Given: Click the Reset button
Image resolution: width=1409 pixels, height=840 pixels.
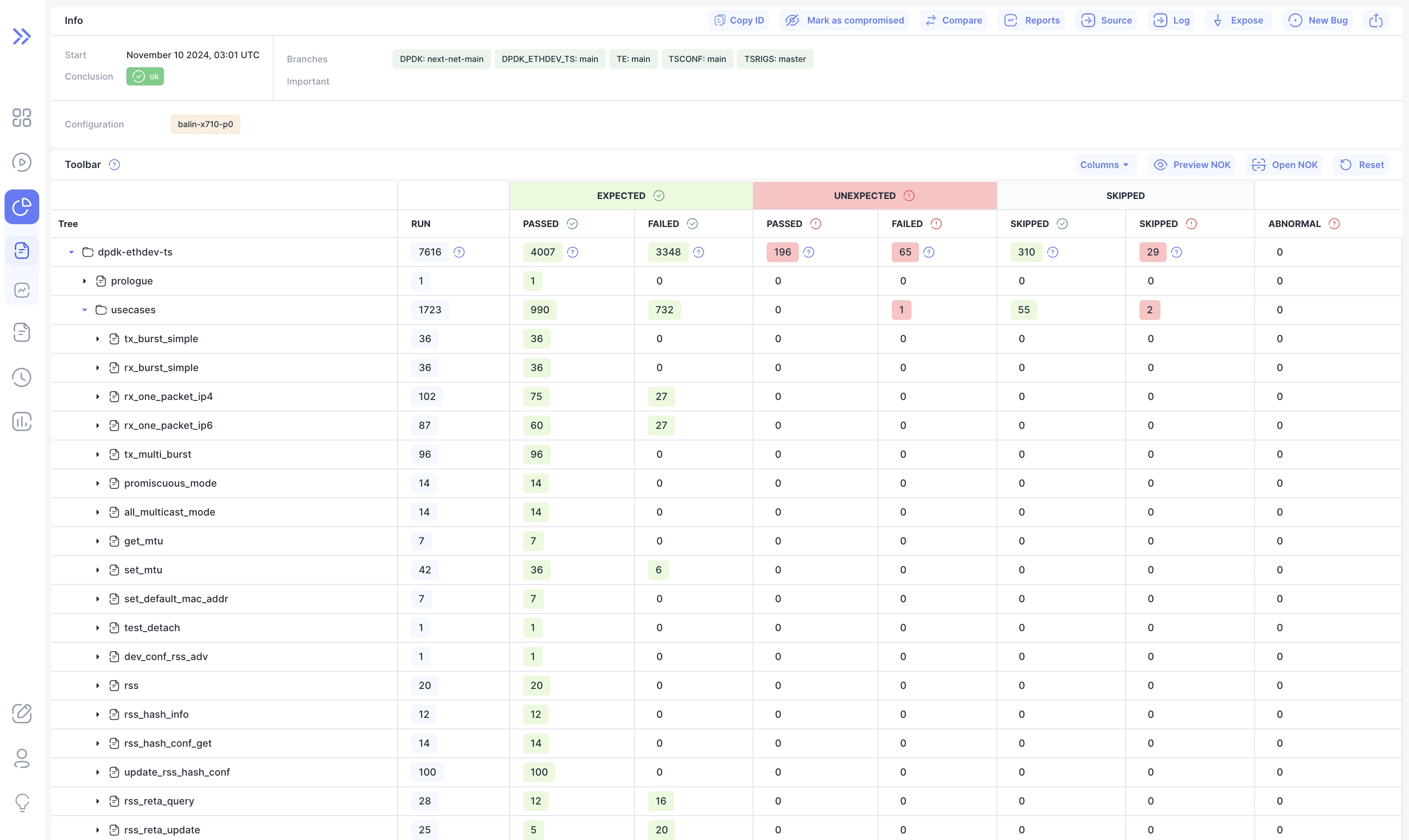Looking at the screenshot, I should [x=1362, y=165].
